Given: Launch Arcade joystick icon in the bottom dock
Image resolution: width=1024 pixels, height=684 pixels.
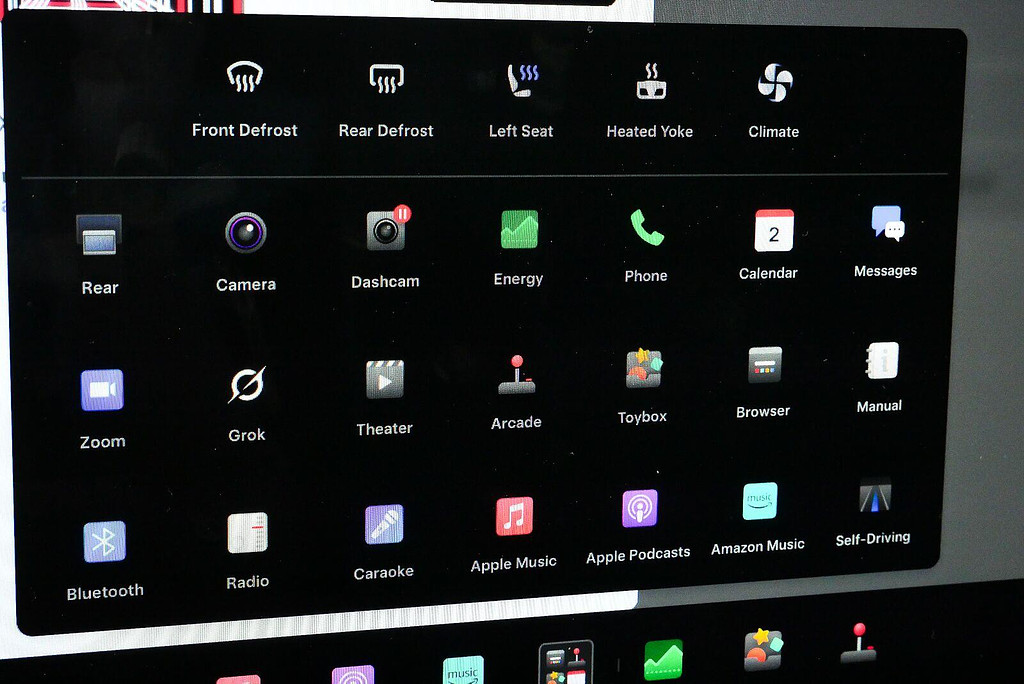Looking at the screenshot, I should click(859, 643).
